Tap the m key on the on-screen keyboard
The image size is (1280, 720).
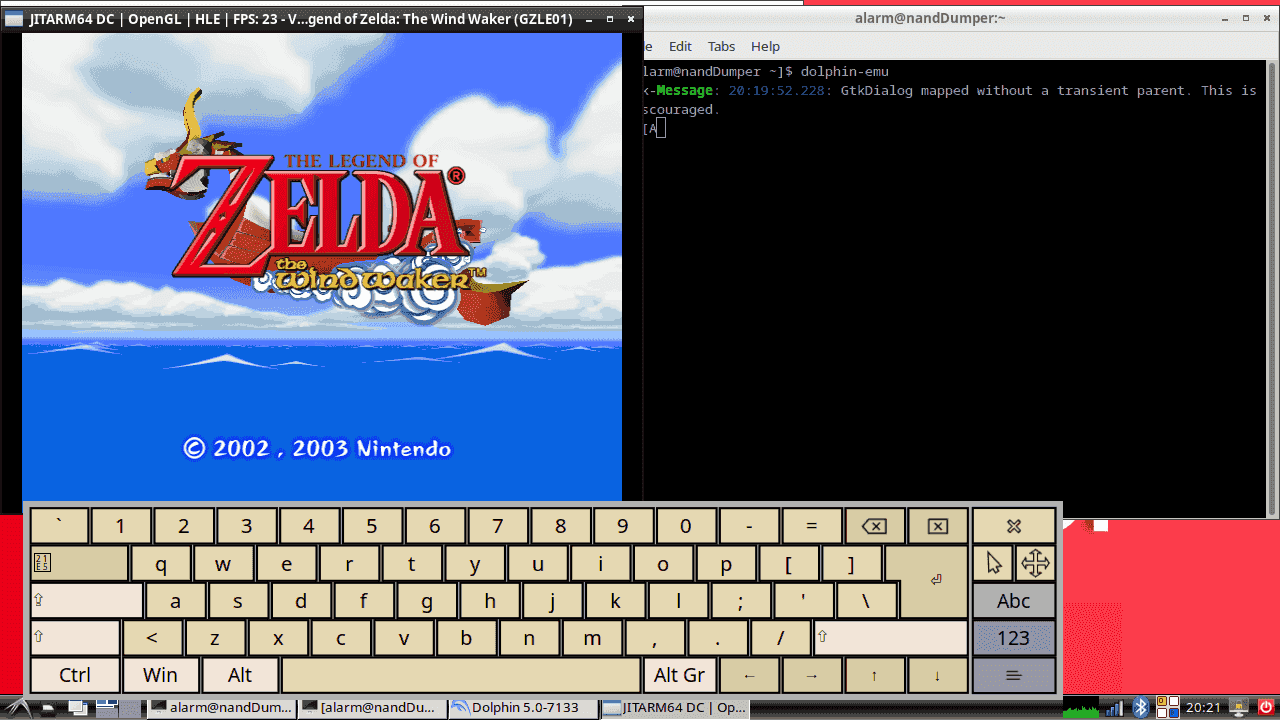click(x=592, y=638)
